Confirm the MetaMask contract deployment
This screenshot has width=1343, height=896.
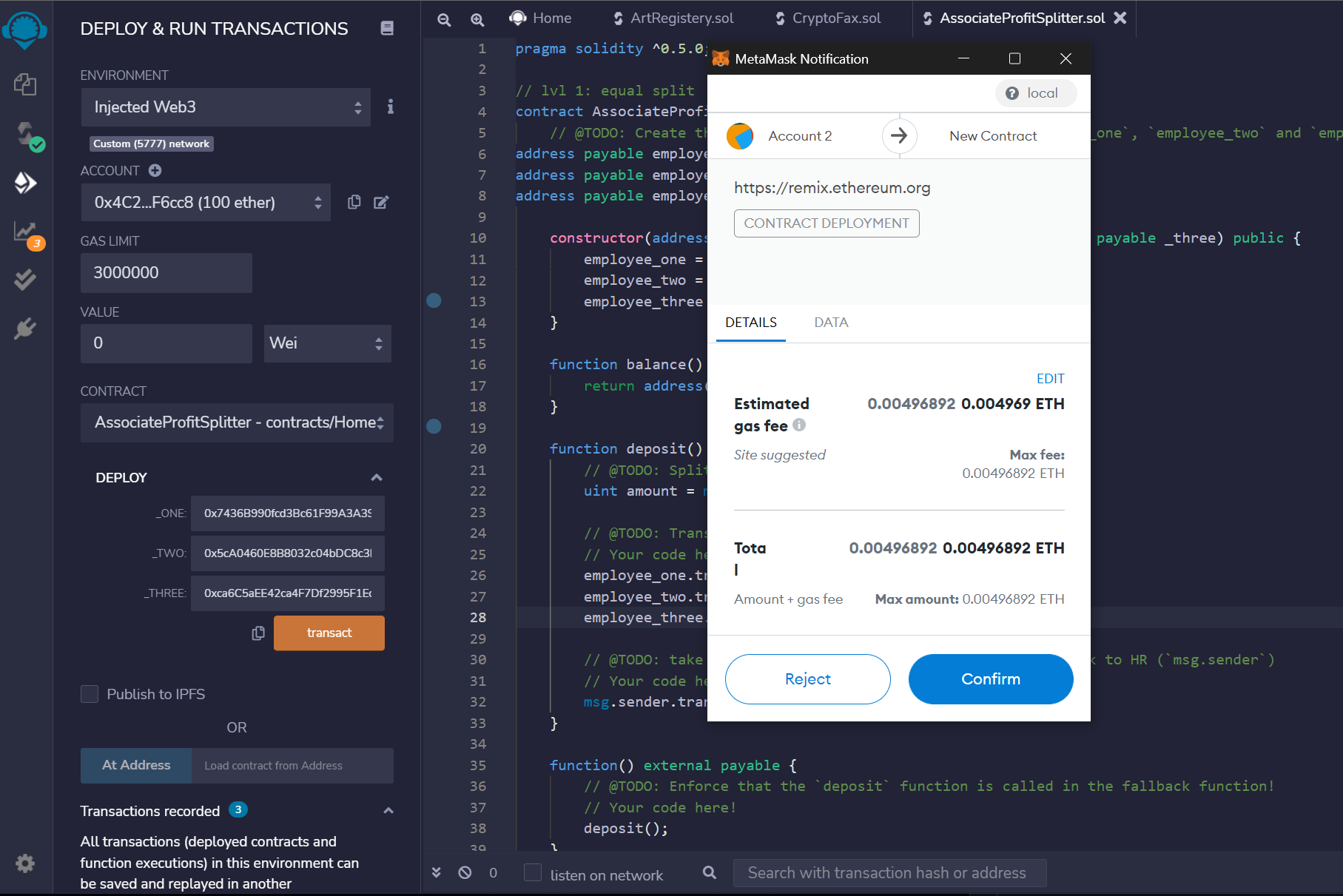[x=991, y=679]
